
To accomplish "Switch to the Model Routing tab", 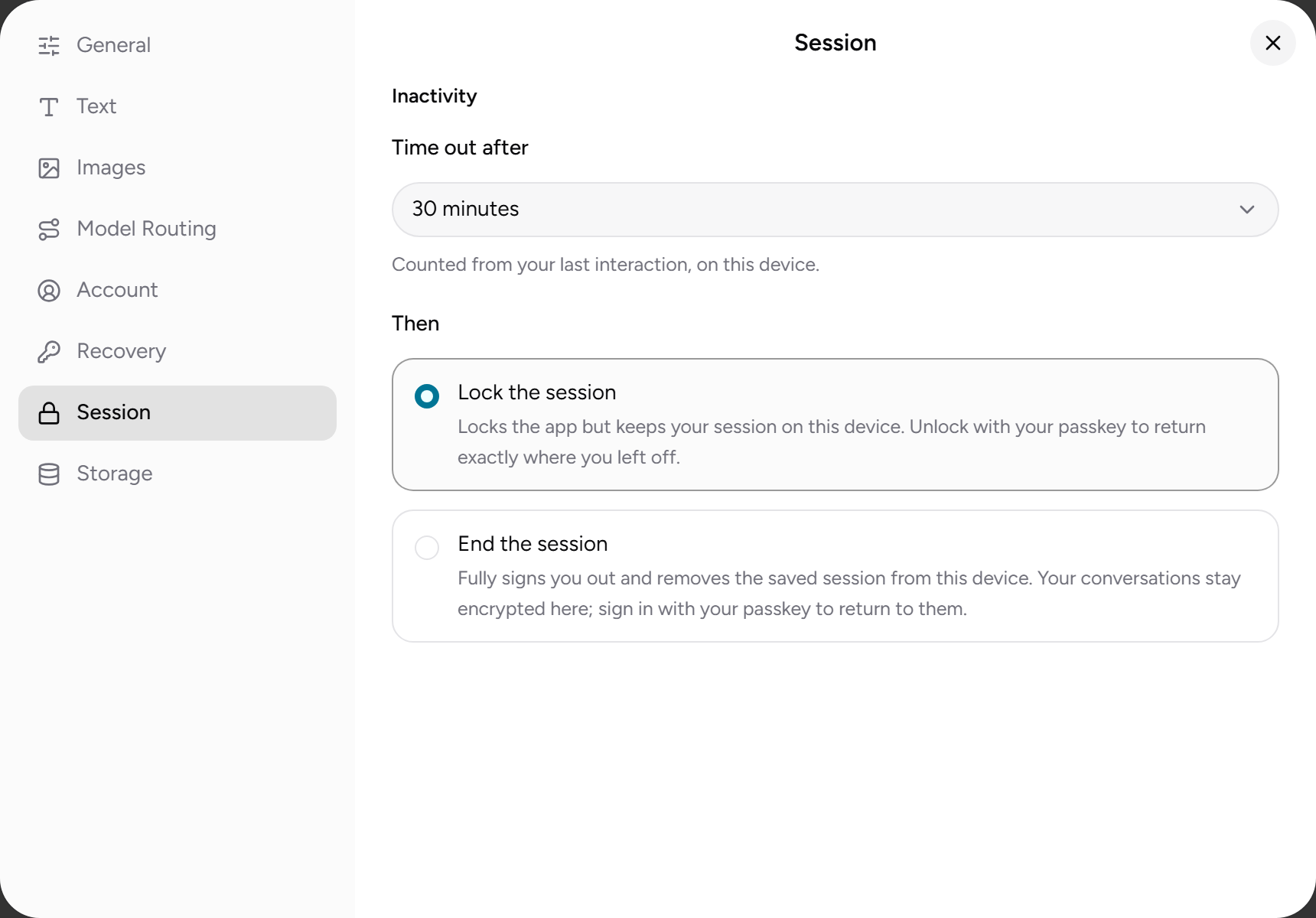I will tap(178, 229).
